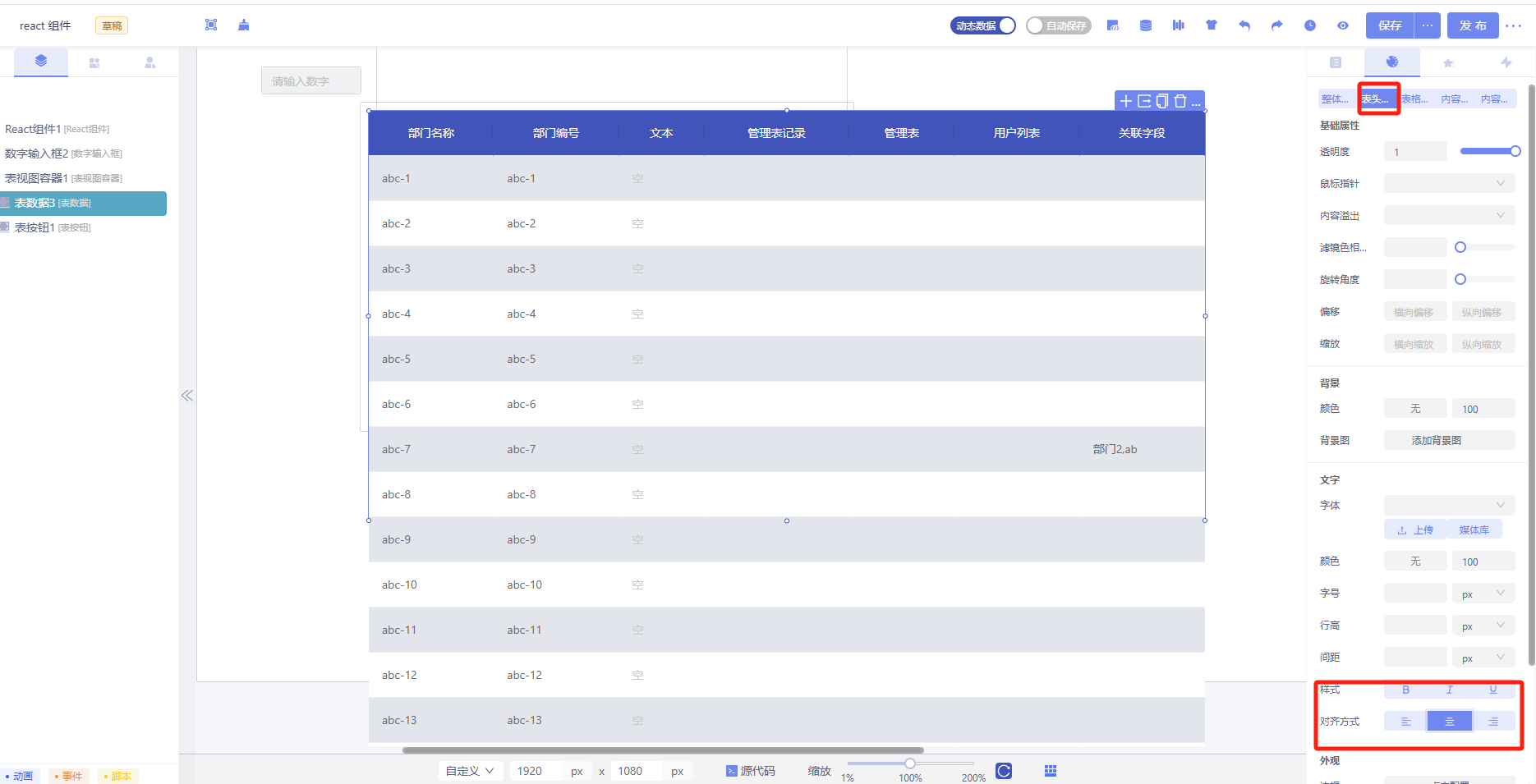Image resolution: width=1536 pixels, height=784 pixels.
Task: Open the 脚本 tab at bottom left
Action: pos(117,776)
